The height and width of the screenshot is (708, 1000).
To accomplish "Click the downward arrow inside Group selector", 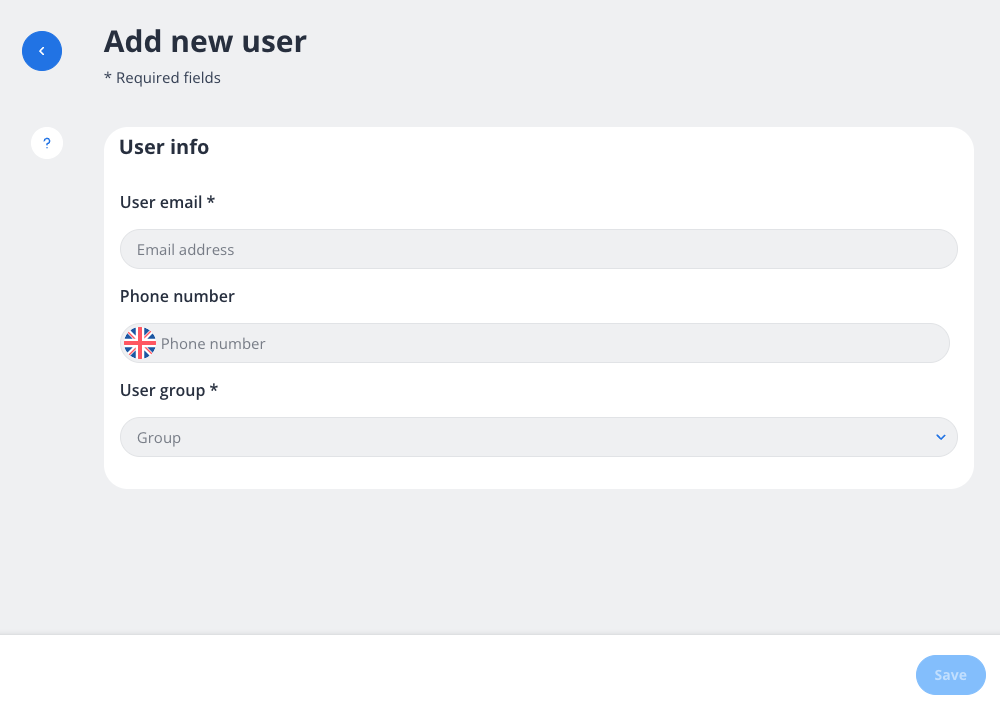I will pos(940,437).
